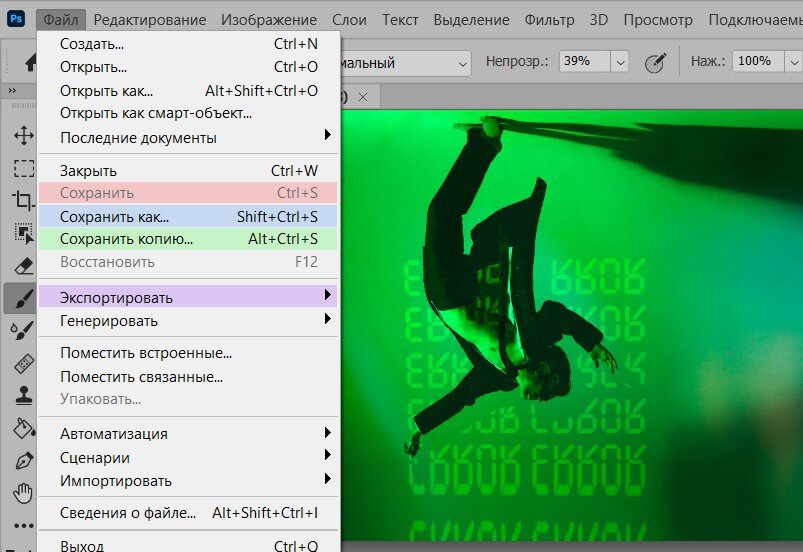Select the Crop tool
This screenshot has height=552, width=803.
[x=24, y=200]
